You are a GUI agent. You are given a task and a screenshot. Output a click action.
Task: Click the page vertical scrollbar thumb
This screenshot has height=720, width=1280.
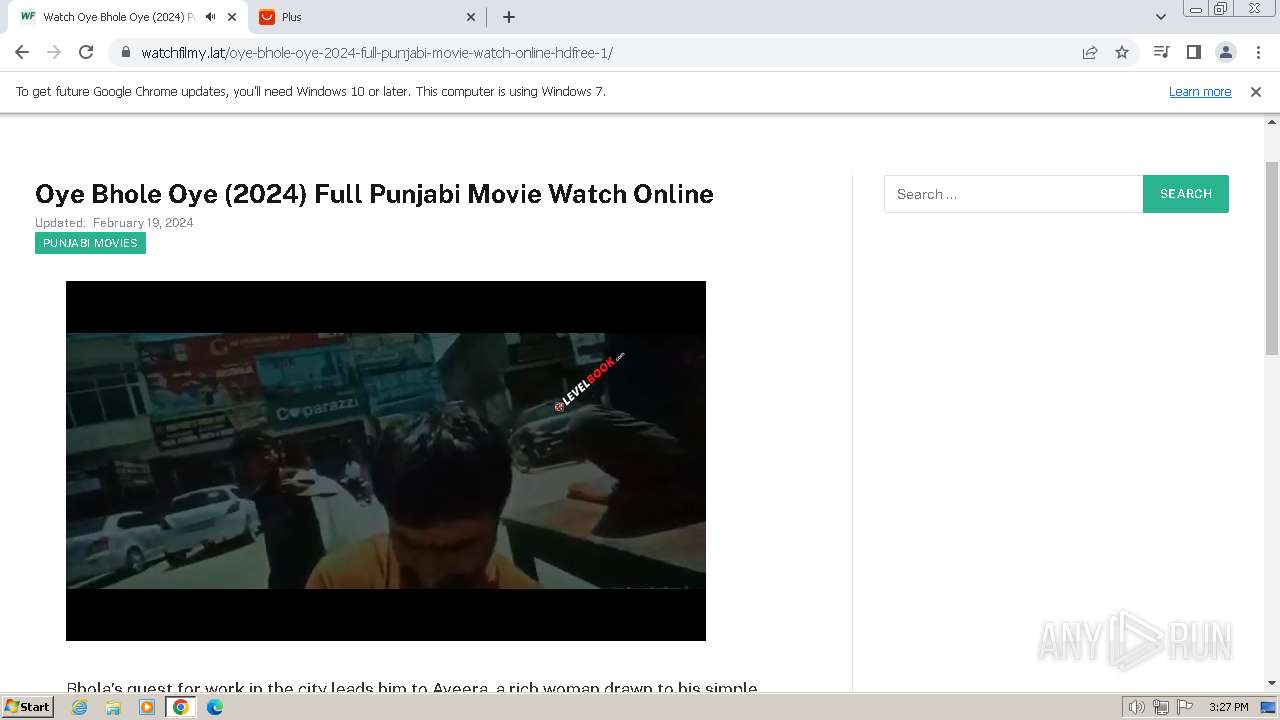(1272, 258)
